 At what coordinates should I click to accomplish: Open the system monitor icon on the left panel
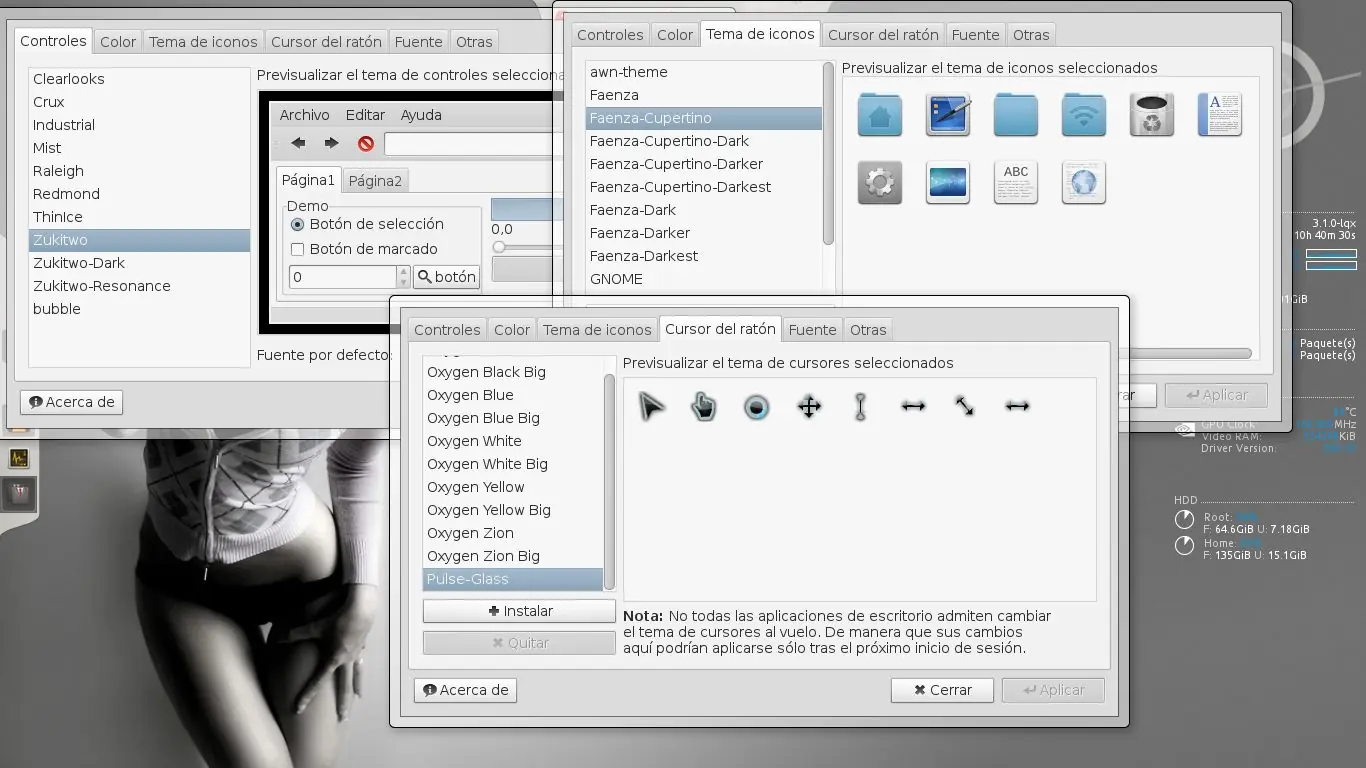tap(19, 458)
